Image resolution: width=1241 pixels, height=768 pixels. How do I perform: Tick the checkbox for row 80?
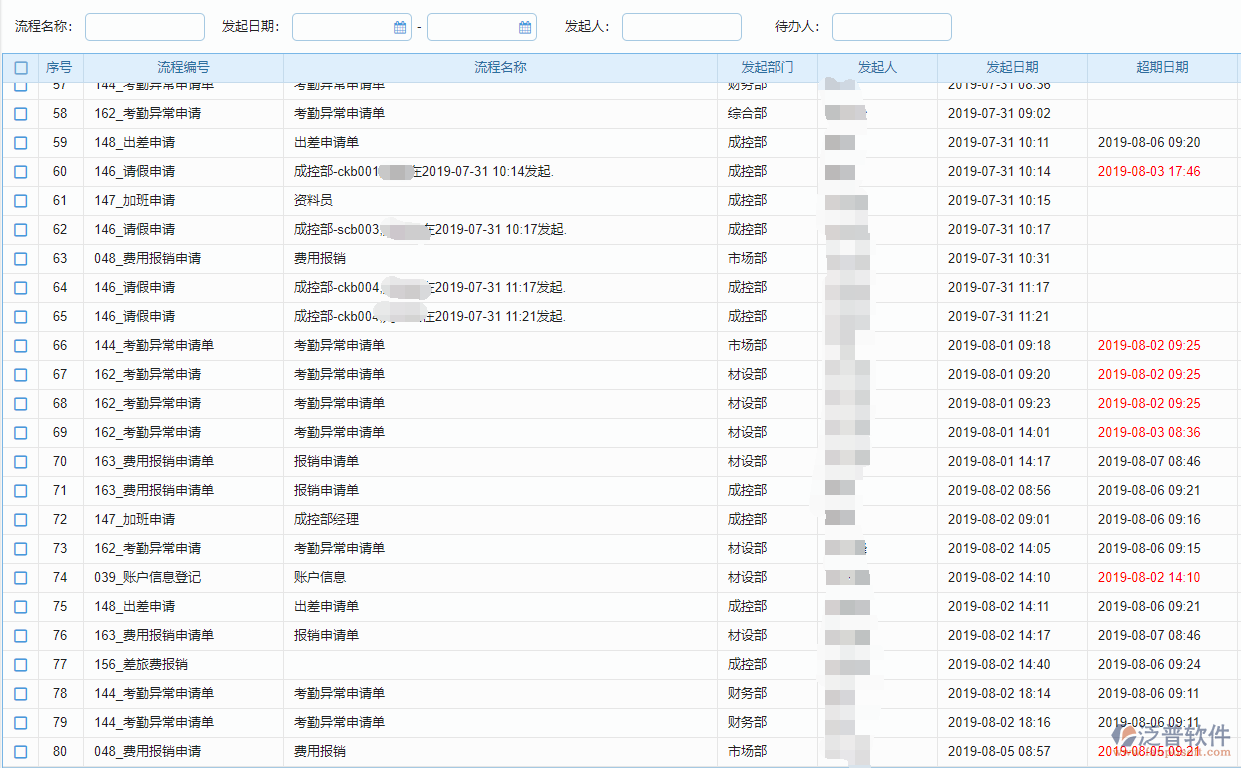tap(21, 752)
